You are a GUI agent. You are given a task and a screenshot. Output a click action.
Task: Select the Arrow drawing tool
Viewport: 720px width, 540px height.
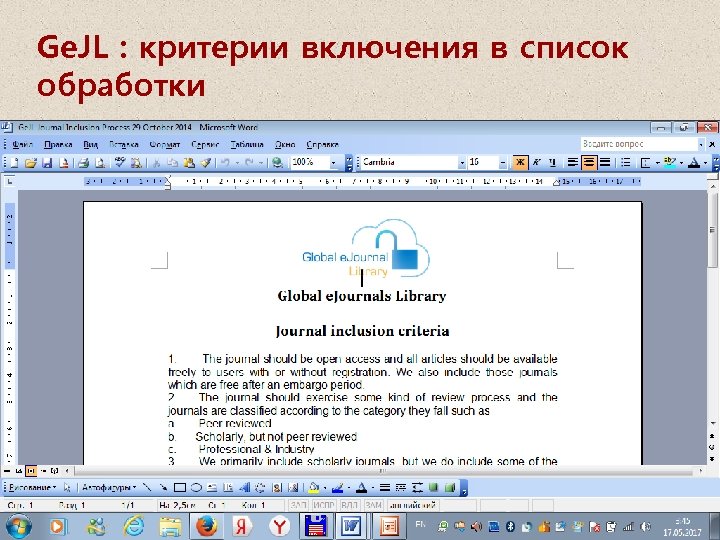163,488
